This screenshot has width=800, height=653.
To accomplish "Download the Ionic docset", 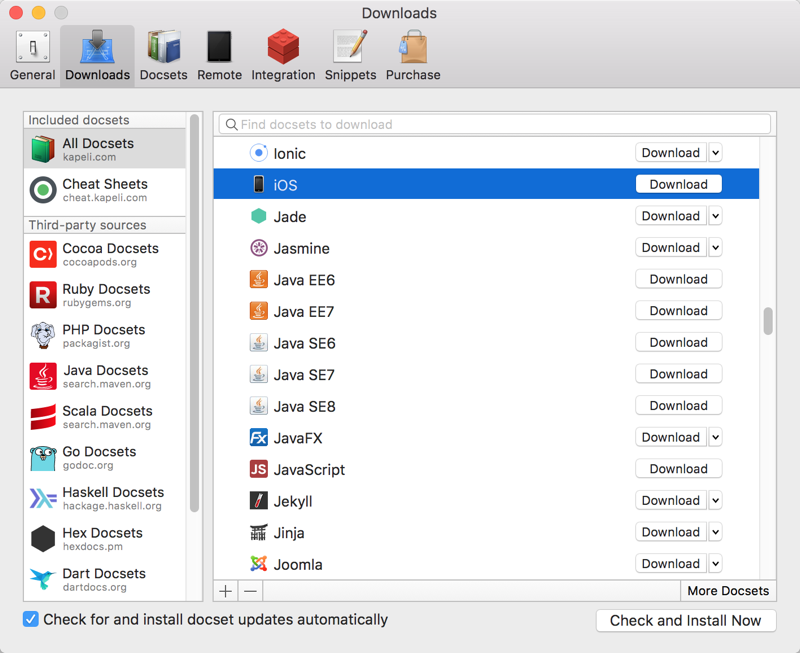I will (x=671, y=153).
